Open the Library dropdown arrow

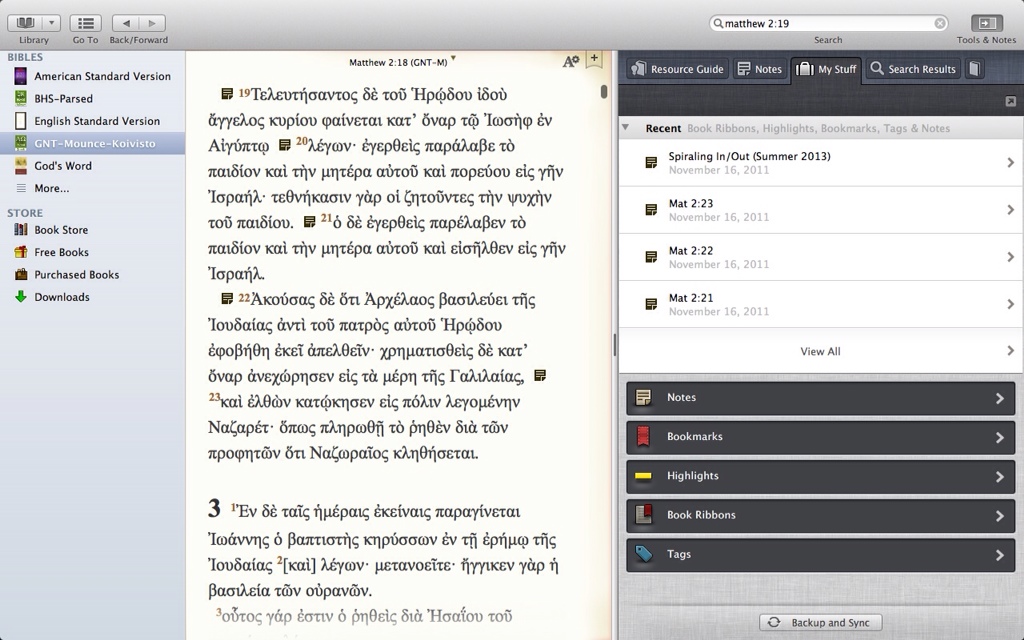pyautogui.click(x=51, y=23)
